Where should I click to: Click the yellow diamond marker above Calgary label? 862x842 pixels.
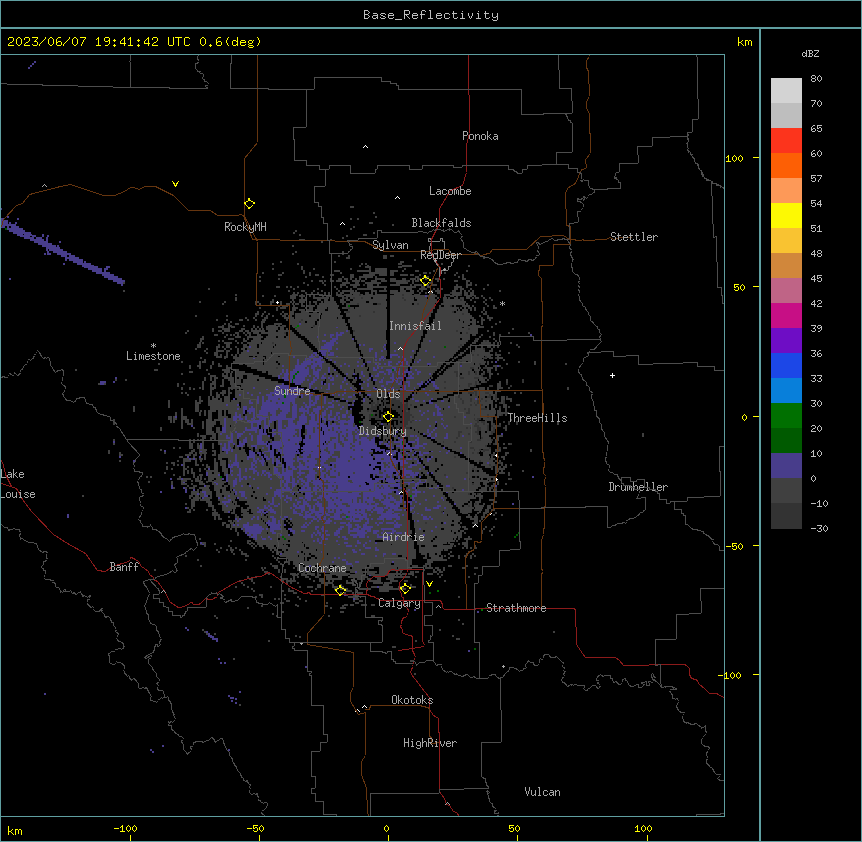coord(405,589)
